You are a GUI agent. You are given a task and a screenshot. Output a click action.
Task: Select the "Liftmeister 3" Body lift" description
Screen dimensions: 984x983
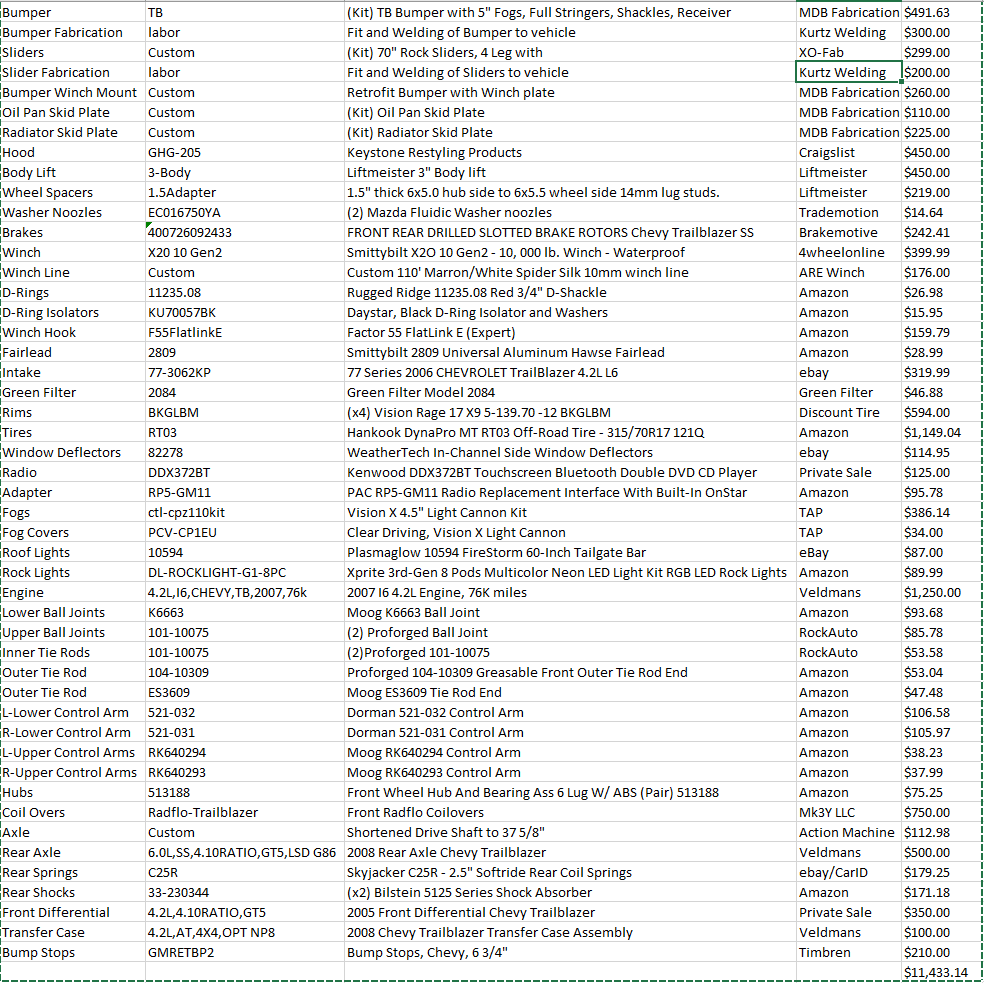point(570,173)
